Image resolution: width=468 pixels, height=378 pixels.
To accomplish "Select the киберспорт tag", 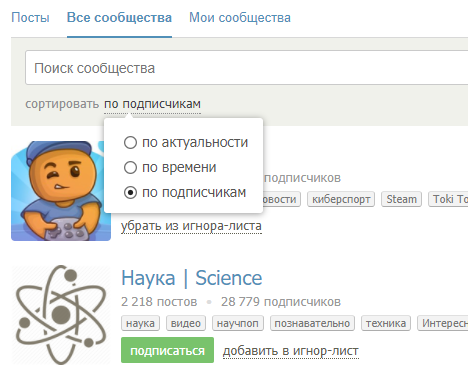I will pyautogui.click(x=341, y=199).
